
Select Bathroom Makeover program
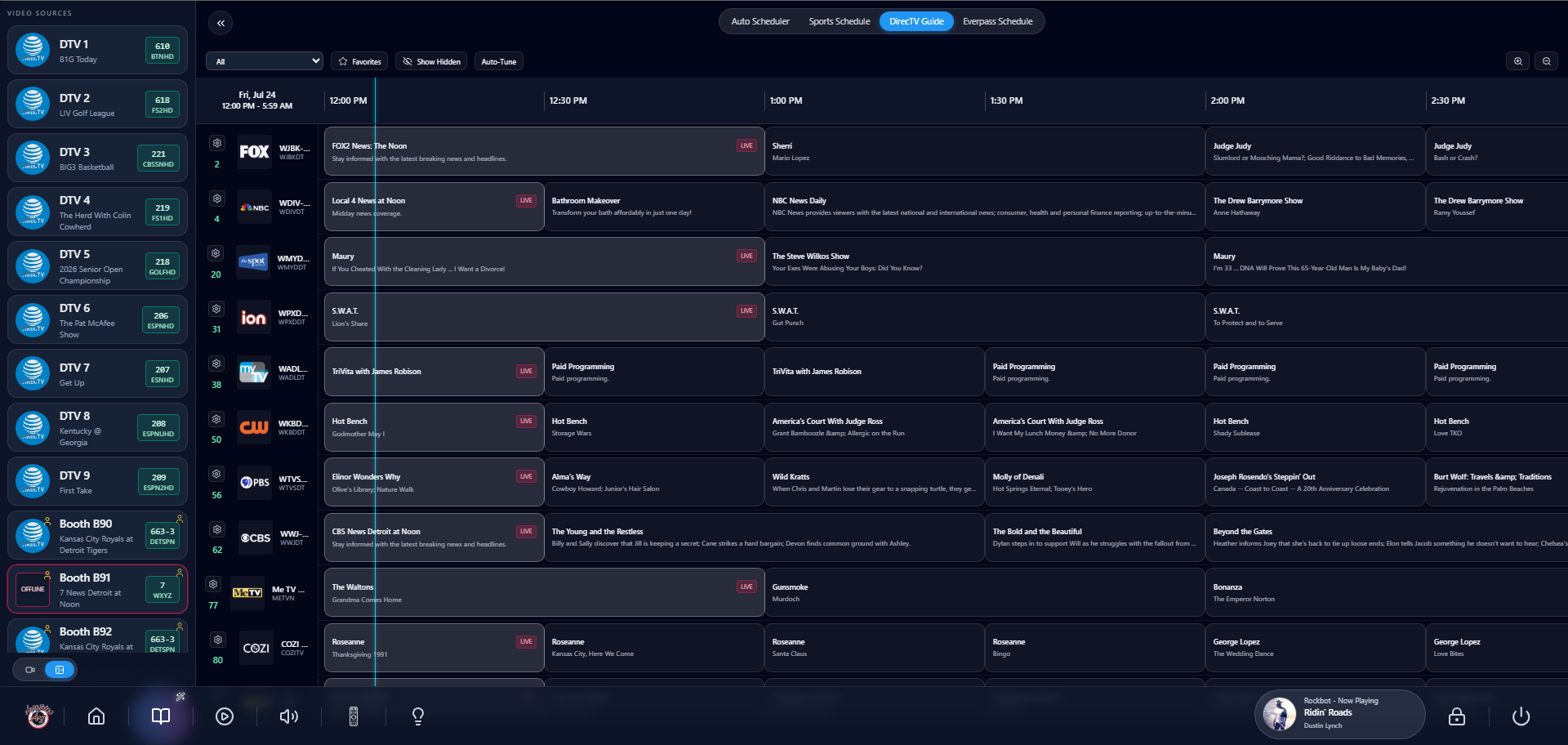pyautogui.click(x=654, y=207)
